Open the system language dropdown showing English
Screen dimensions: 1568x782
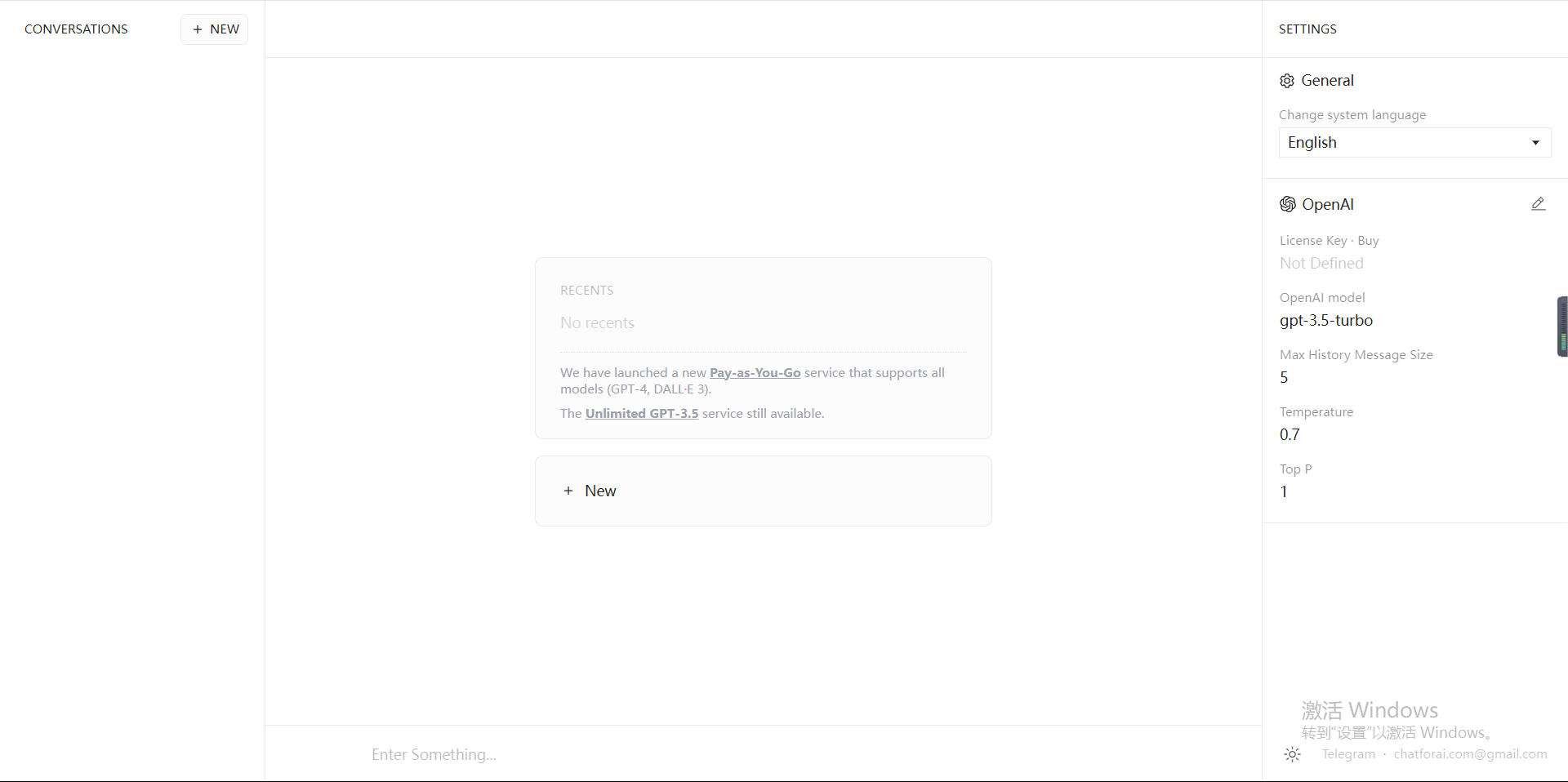click(1414, 142)
